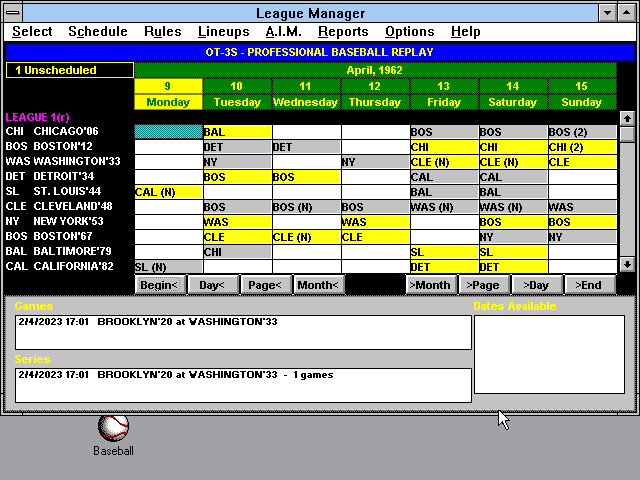Viewport: 640px width, 480px height.
Task: Open the Schedule menu
Action: click(98, 32)
